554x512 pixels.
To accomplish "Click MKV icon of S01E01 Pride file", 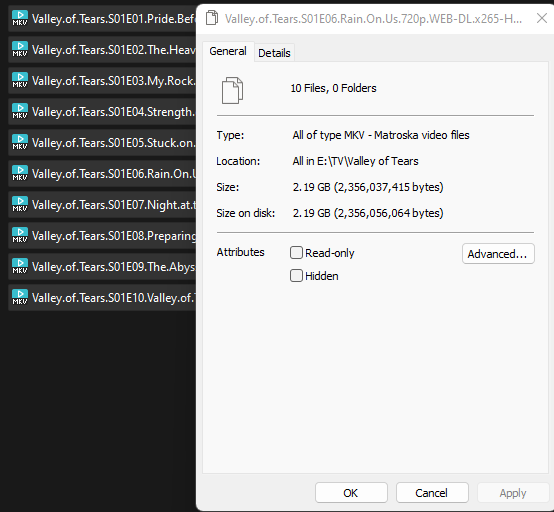I will pos(20,18).
